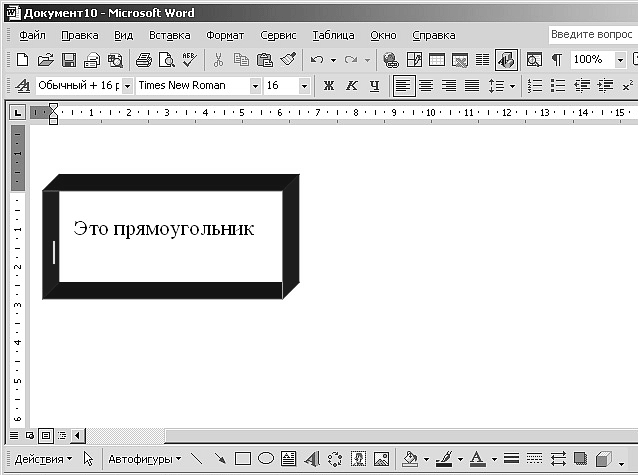The image size is (638, 475).
Task: Insert WordArt object
Action: point(312,459)
